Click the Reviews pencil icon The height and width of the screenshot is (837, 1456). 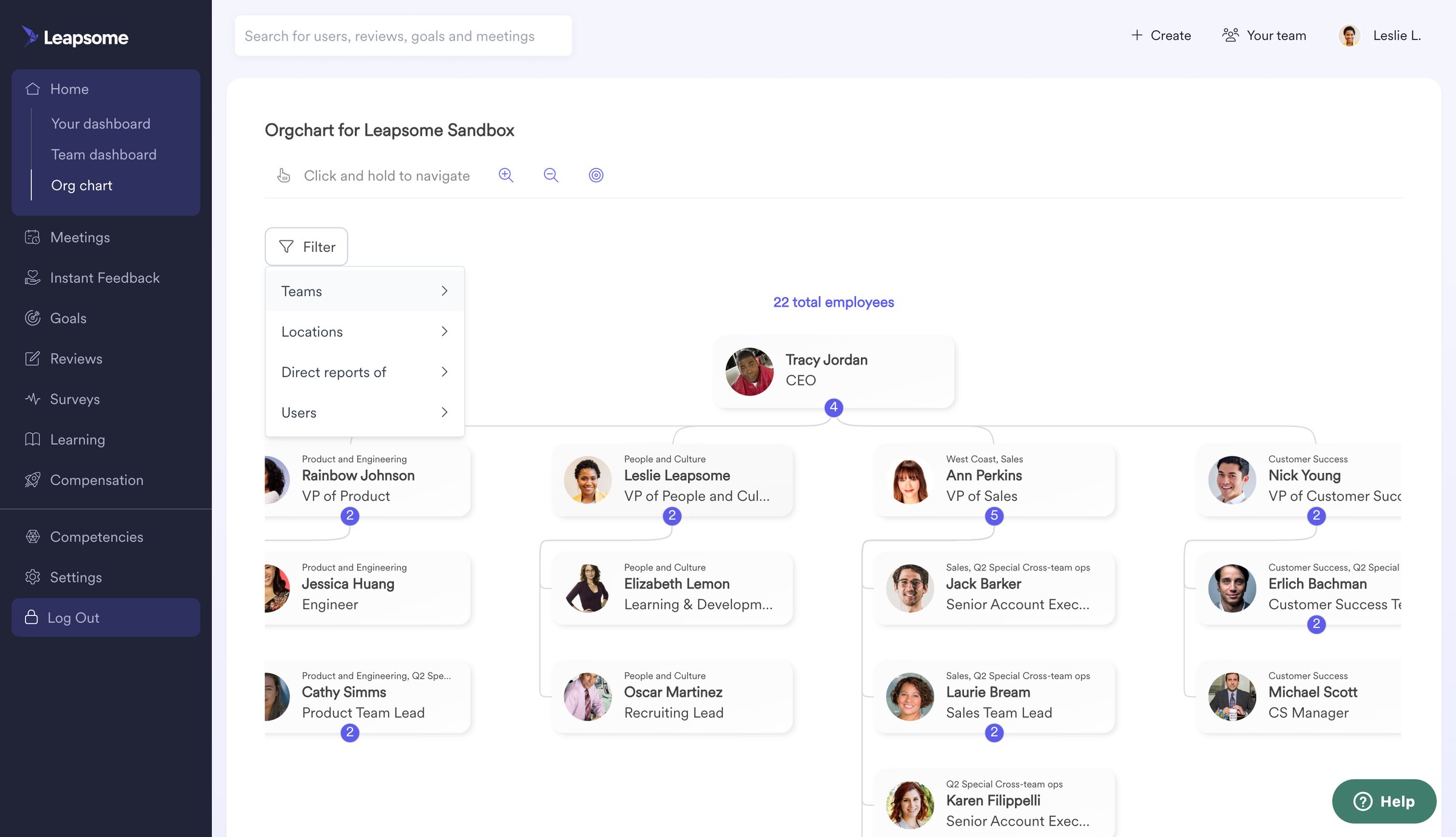(33, 359)
